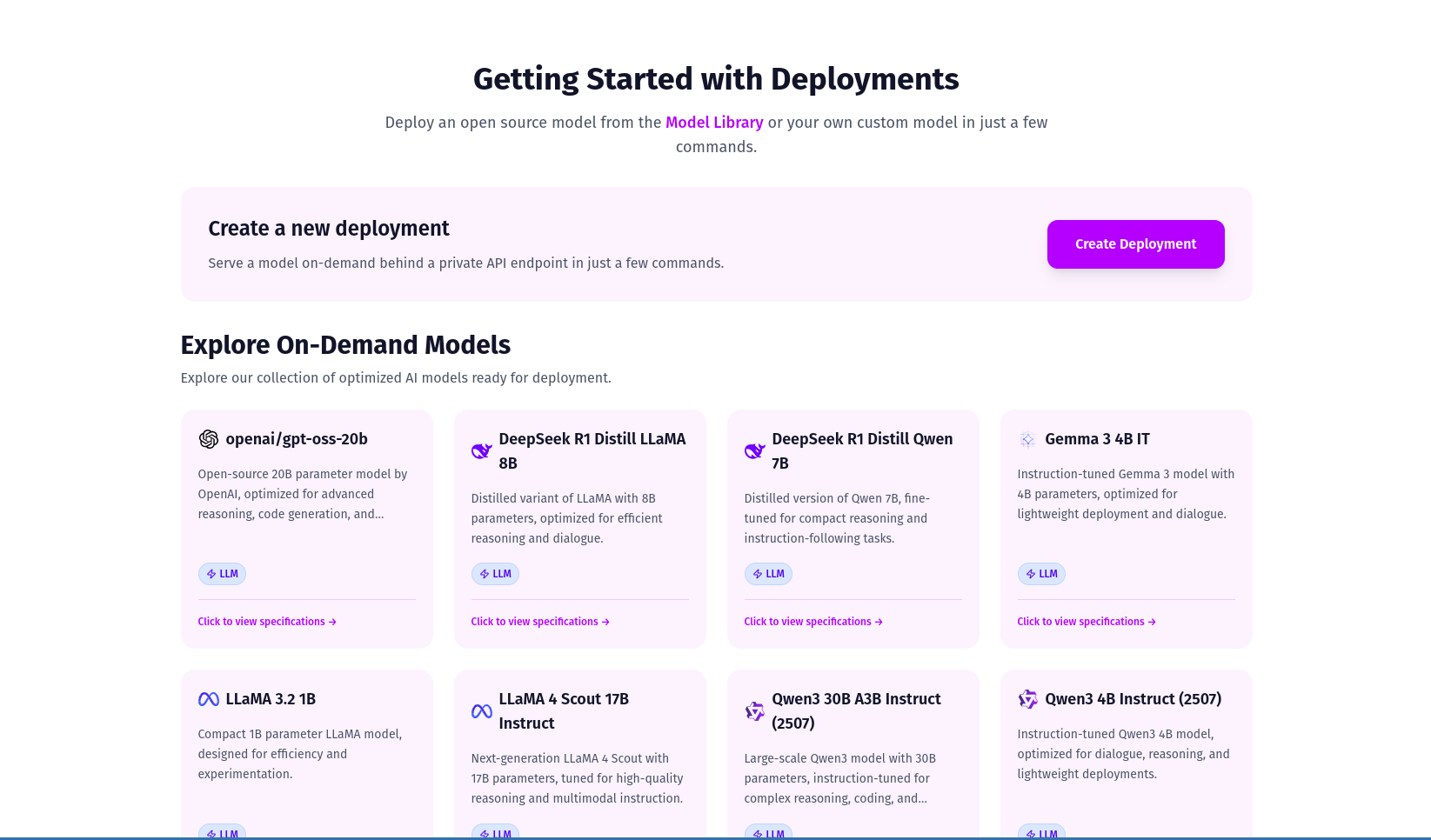Click 'Explore our collection of optimized AI models' text
The width and height of the screenshot is (1431, 840).
(396, 378)
